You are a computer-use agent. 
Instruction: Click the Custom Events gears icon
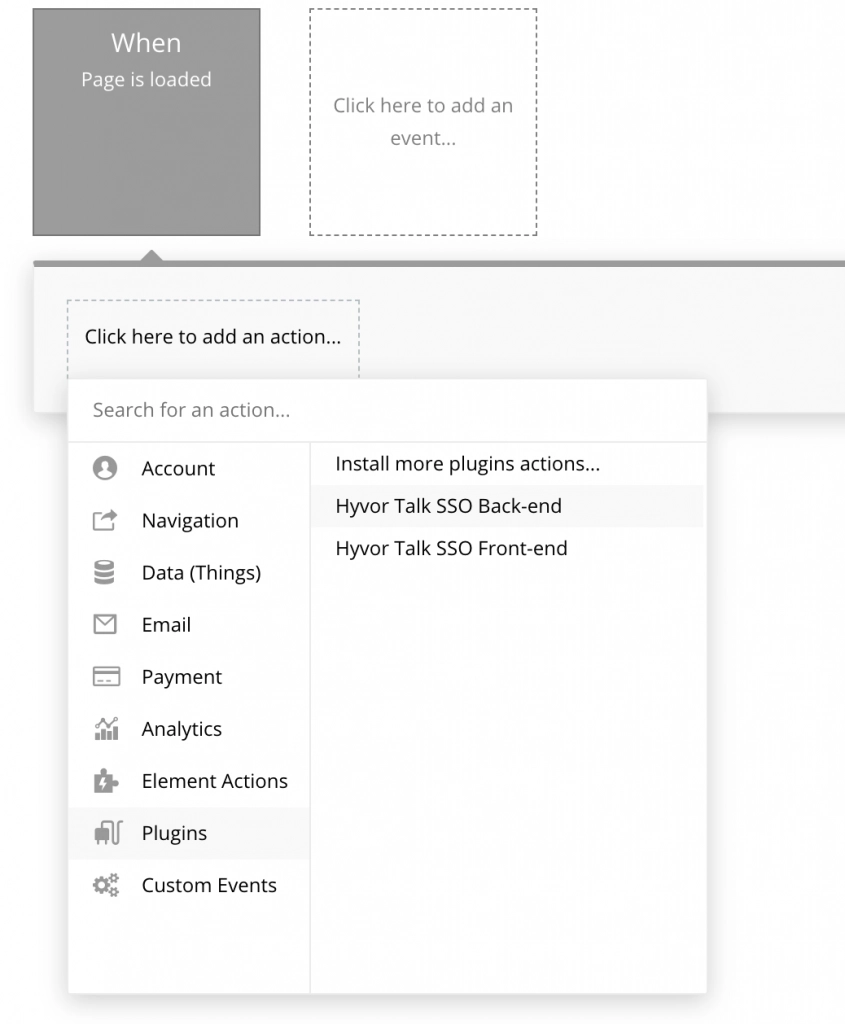tap(106, 885)
